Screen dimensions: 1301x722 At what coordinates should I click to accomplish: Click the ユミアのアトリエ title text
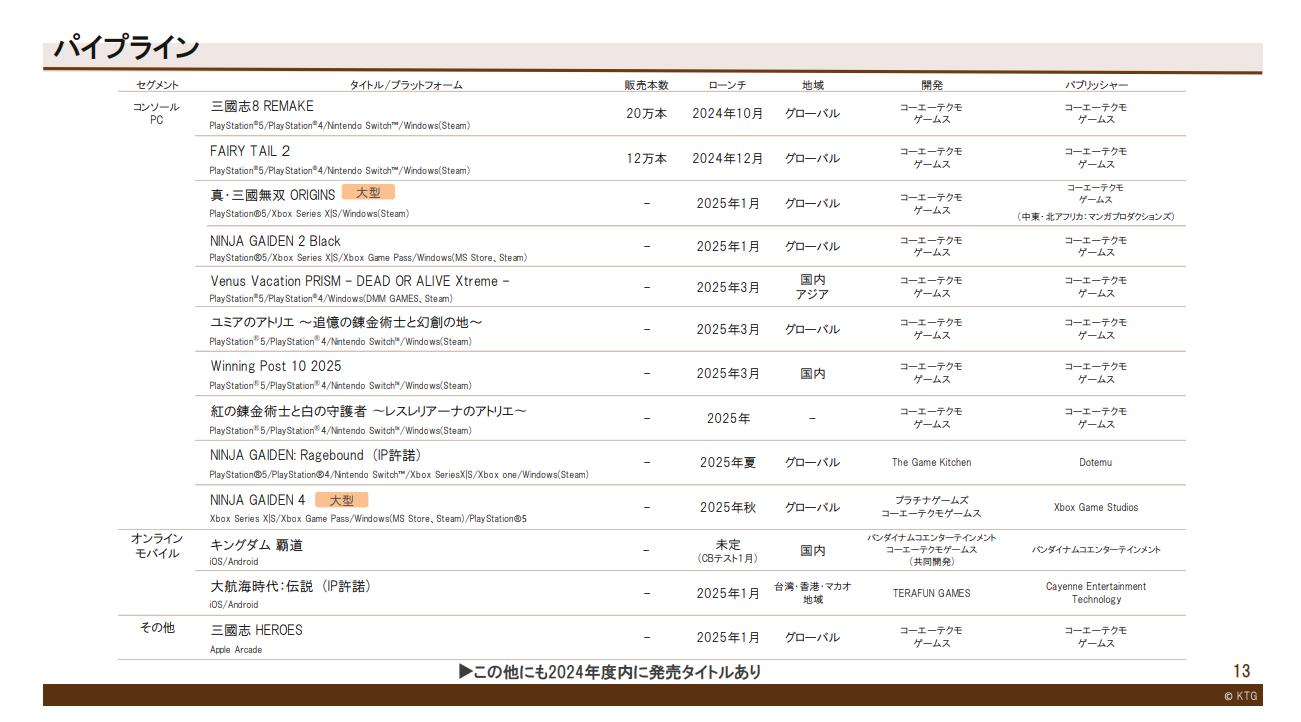pyautogui.click(x=346, y=322)
